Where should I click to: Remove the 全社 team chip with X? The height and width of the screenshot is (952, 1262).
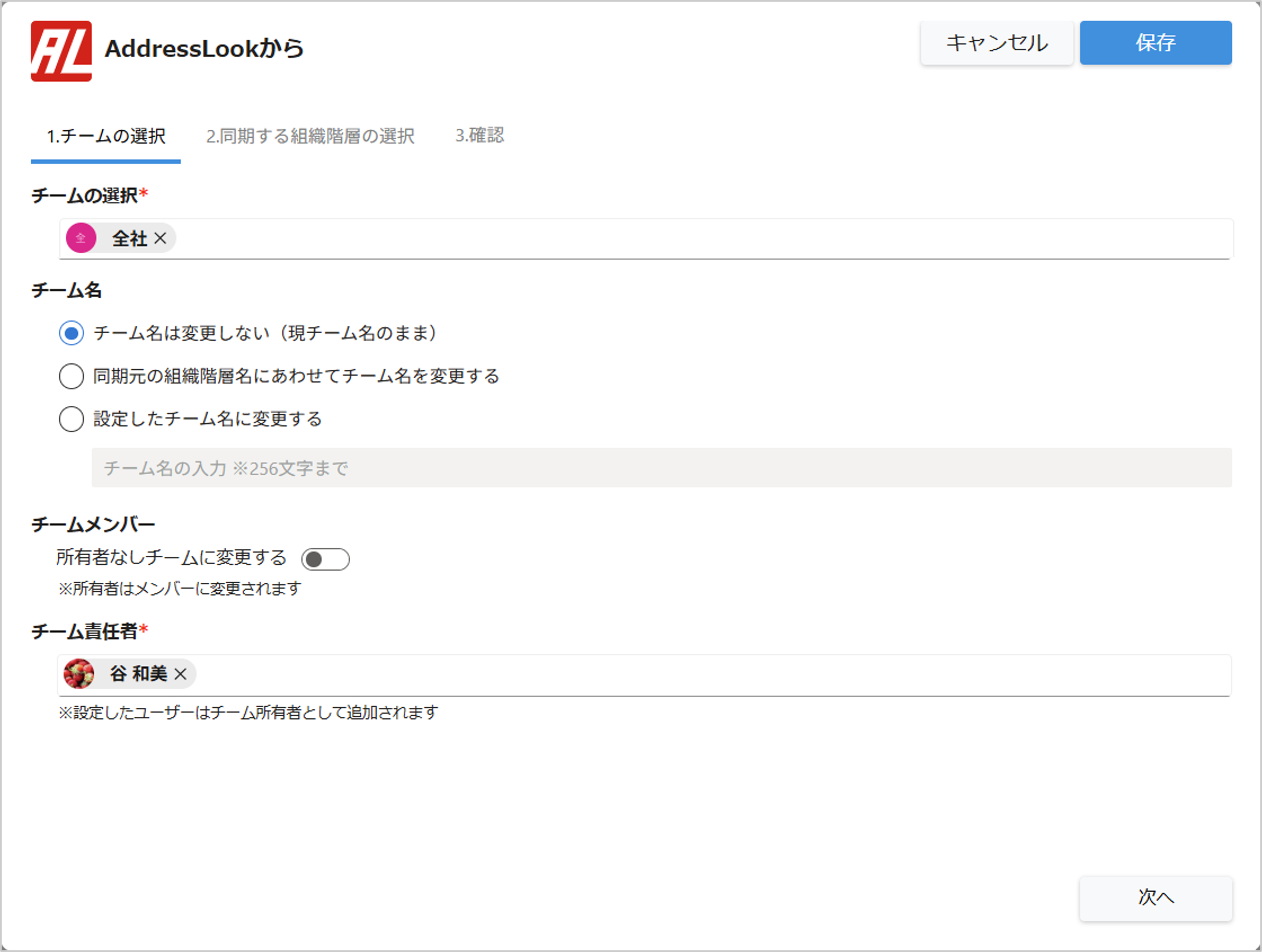point(161,238)
